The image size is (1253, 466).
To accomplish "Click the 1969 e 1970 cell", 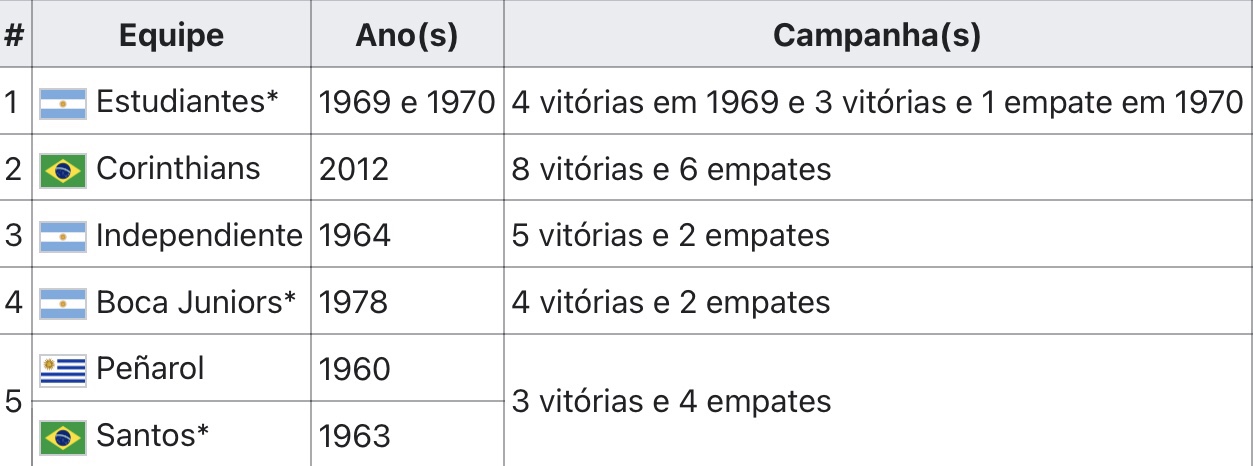I will pos(407,102).
